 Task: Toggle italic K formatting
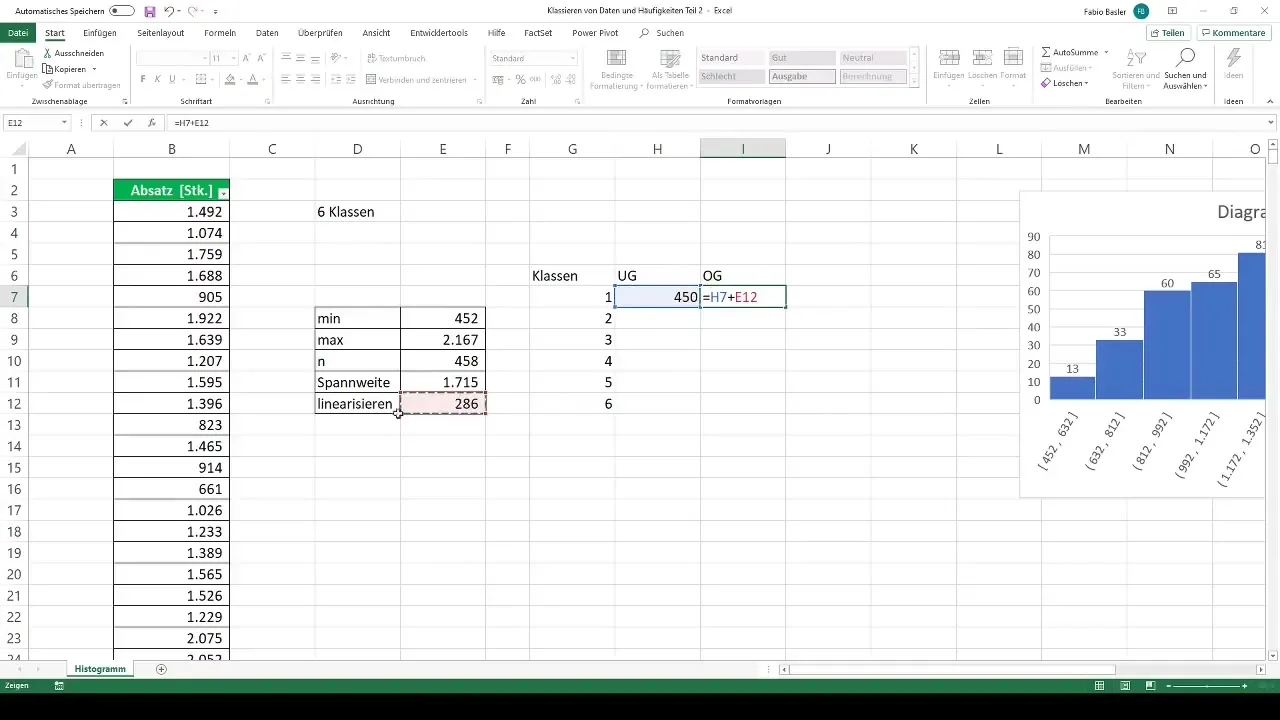158,79
